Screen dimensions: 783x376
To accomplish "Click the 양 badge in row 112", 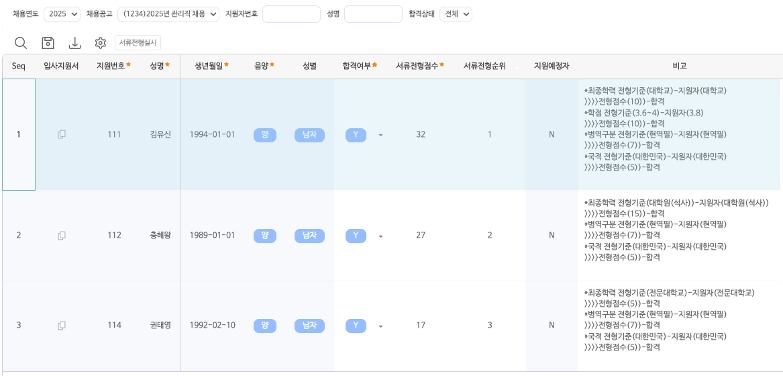I will [265, 236].
